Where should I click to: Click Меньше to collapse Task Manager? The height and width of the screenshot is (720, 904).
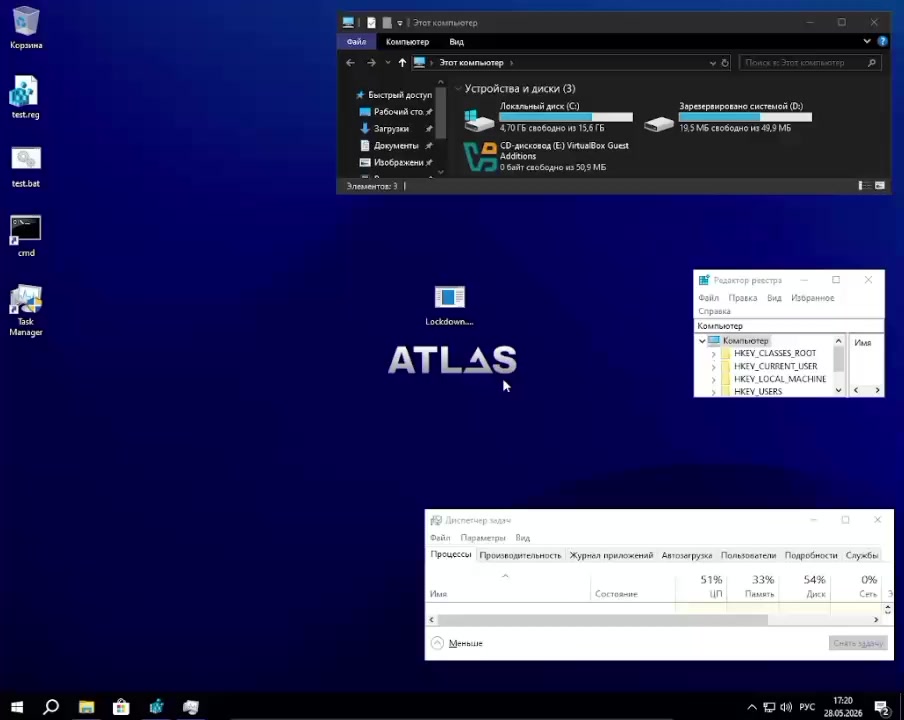click(457, 643)
